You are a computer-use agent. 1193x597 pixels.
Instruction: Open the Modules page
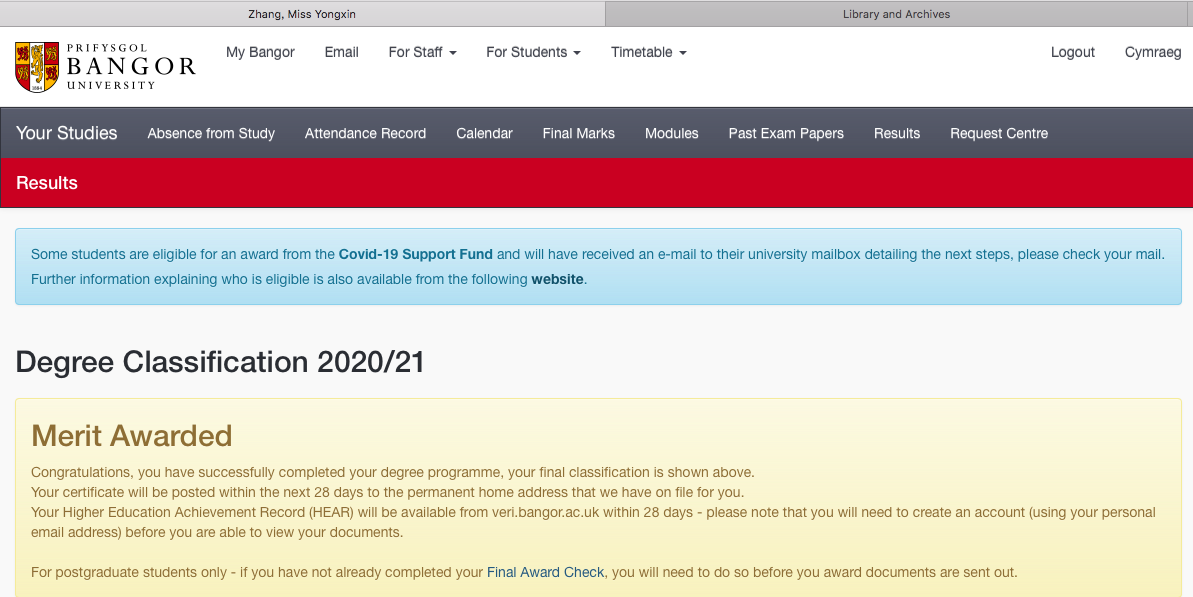click(671, 133)
